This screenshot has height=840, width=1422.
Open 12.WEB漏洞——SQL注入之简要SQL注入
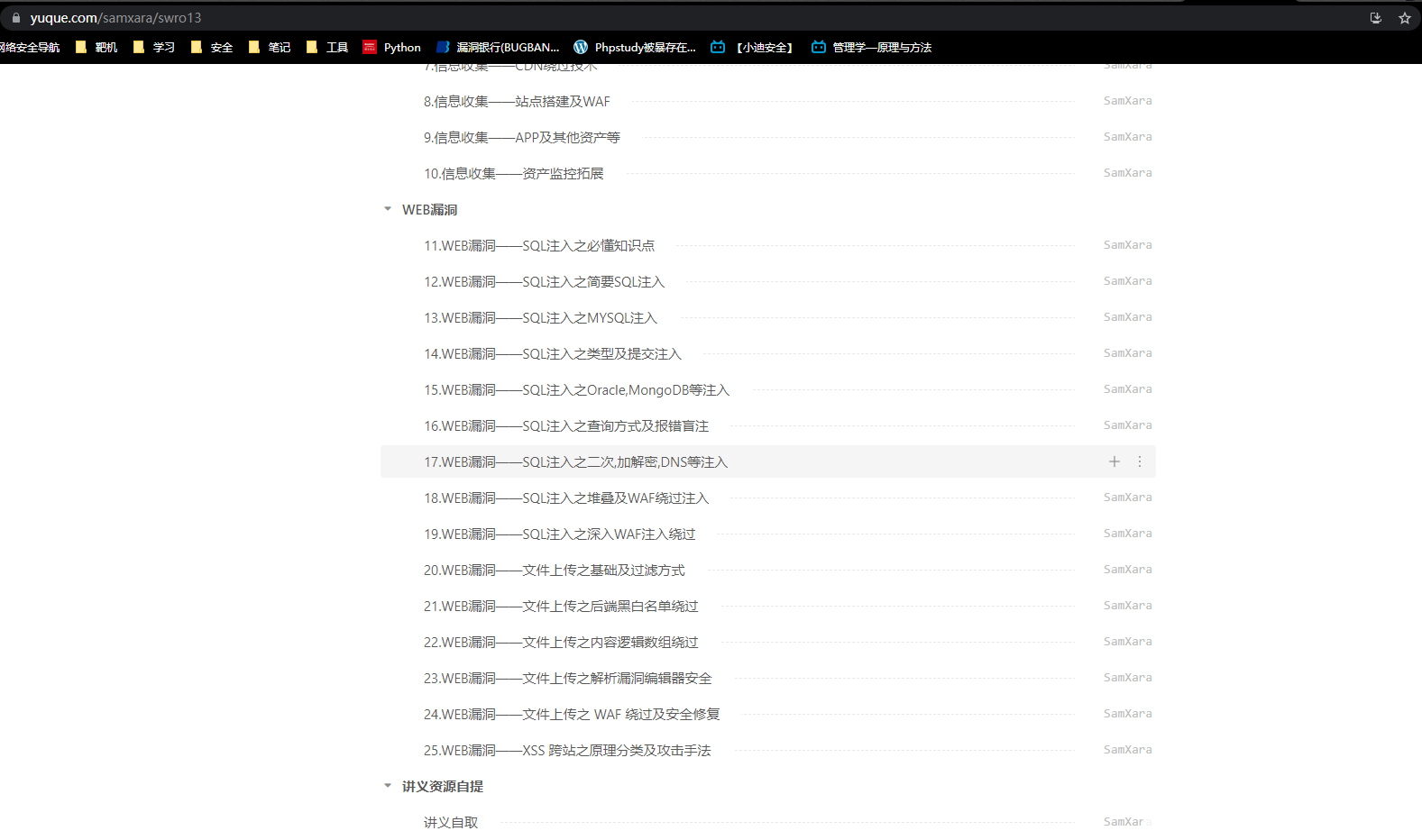pos(545,282)
